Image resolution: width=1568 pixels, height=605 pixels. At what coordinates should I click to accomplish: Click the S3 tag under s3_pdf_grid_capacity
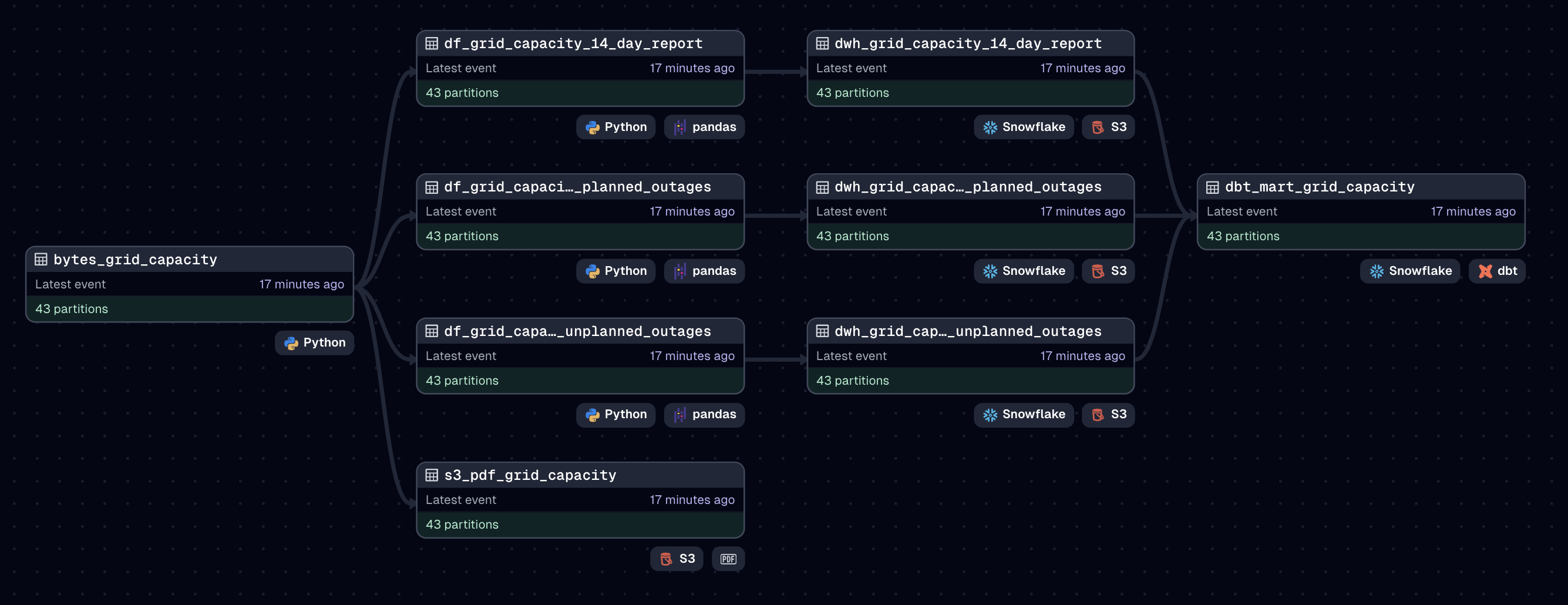pyautogui.click(x=677, y=559)
